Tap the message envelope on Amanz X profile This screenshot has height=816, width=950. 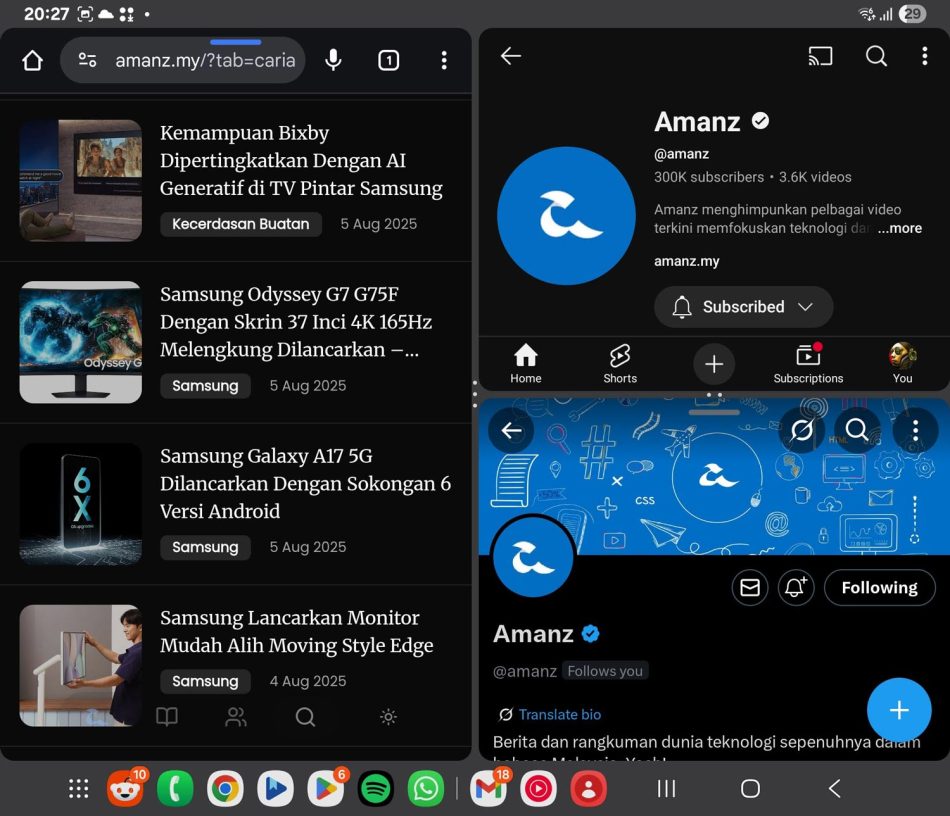click(750, 588)
